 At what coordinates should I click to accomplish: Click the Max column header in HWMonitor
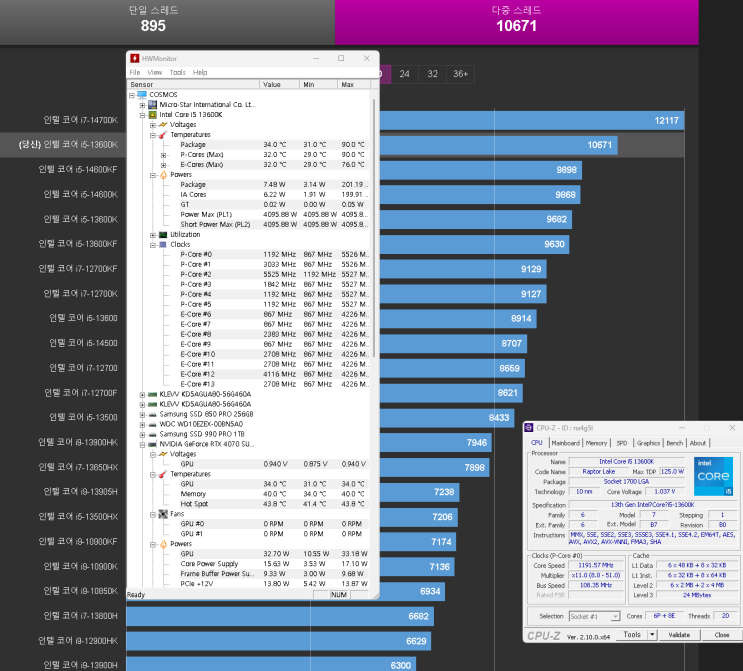click(x=354, y=84)
